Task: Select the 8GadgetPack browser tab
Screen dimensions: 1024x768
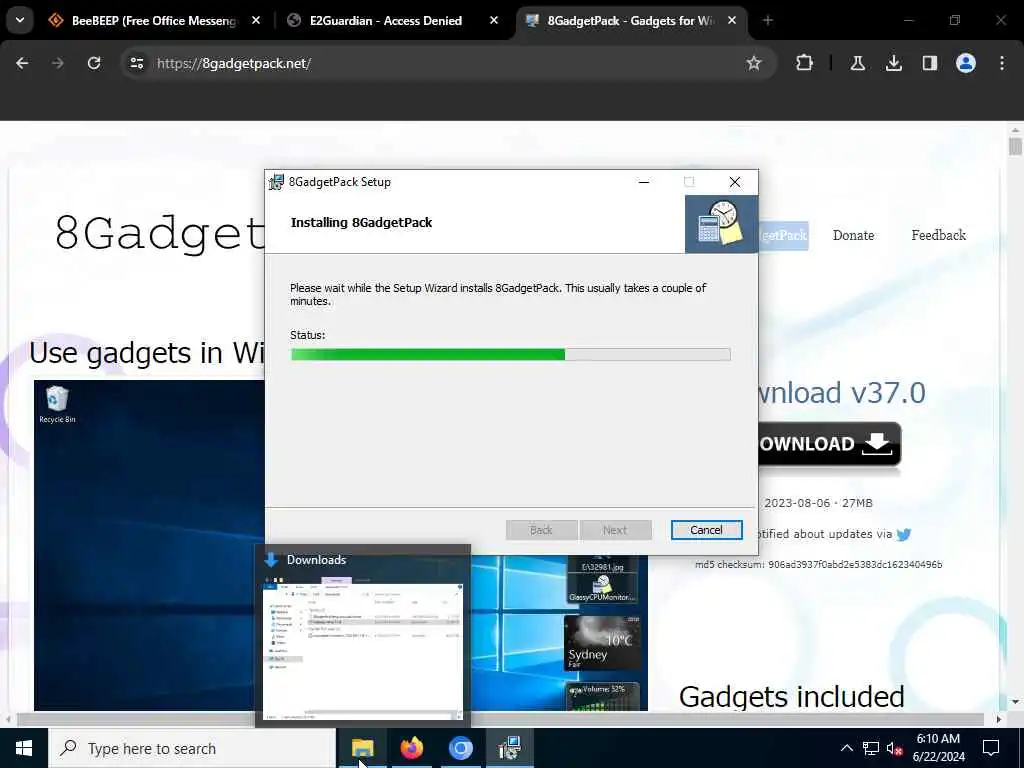Action: [630, 21]
